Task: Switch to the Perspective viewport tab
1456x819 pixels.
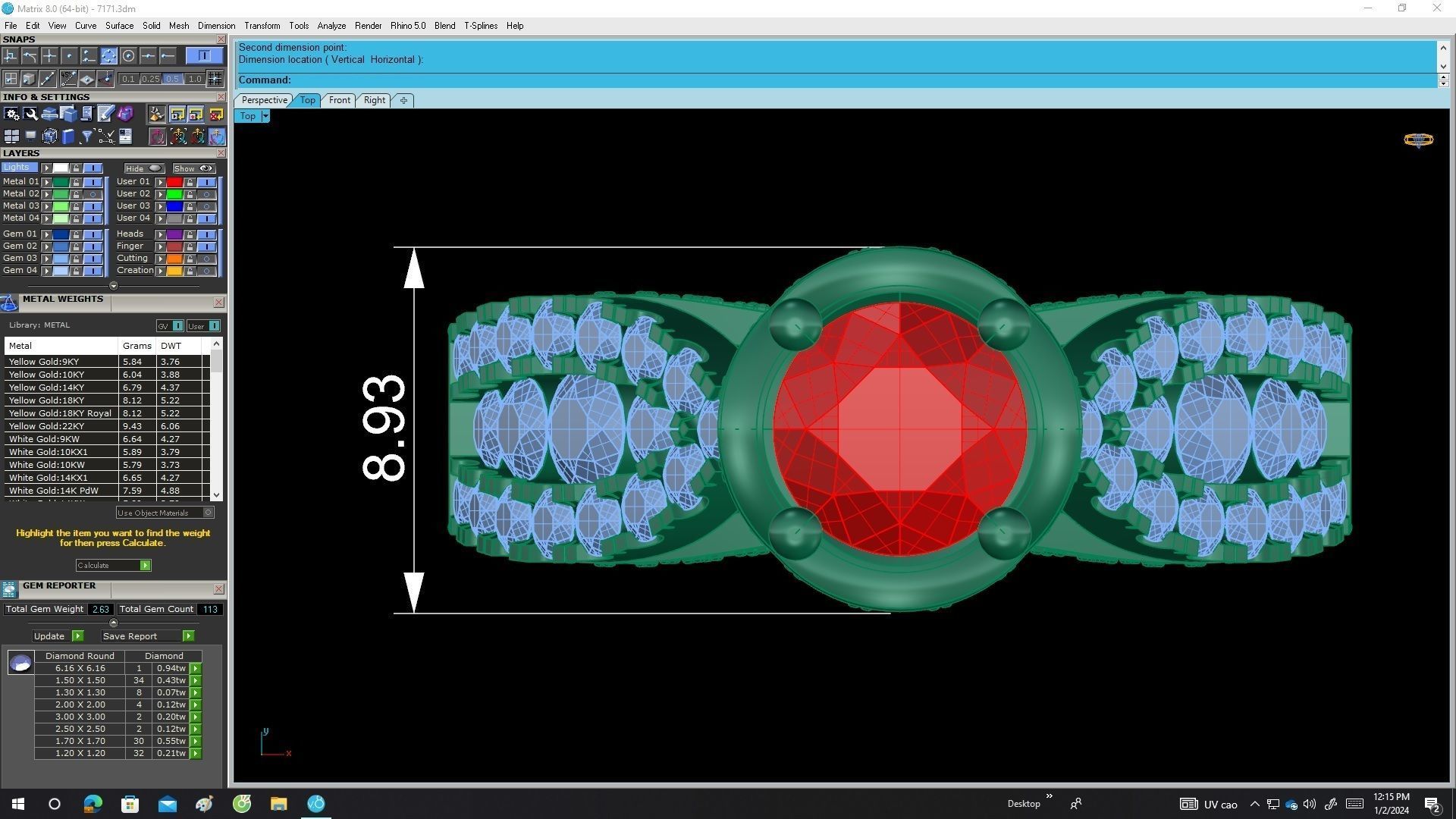Action: click(x=264, y=100)
